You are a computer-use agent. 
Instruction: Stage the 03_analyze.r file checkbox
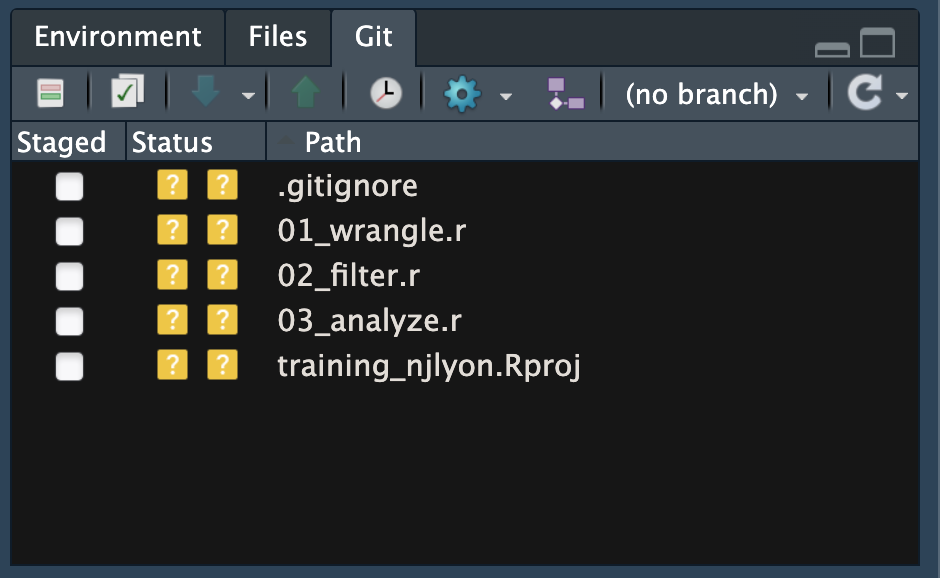coord(69,322)
